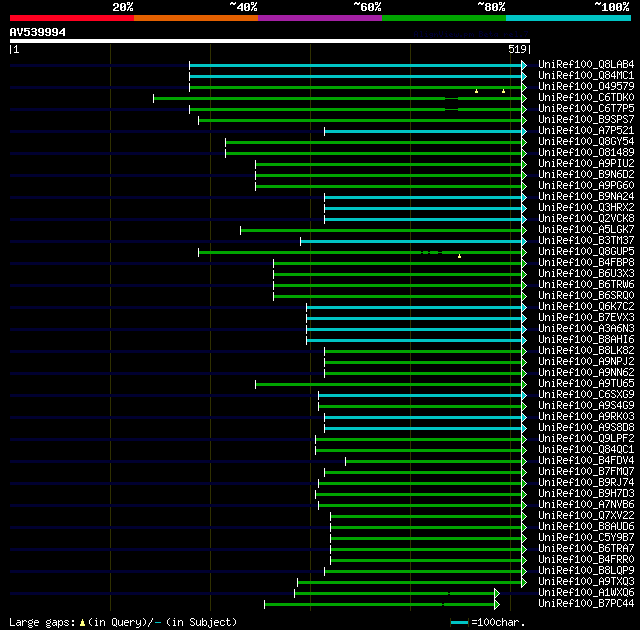640x630 pixels.
Task: Click the purple ~60% legend segment
Action: pyautogui.click(x=320, y=18)
